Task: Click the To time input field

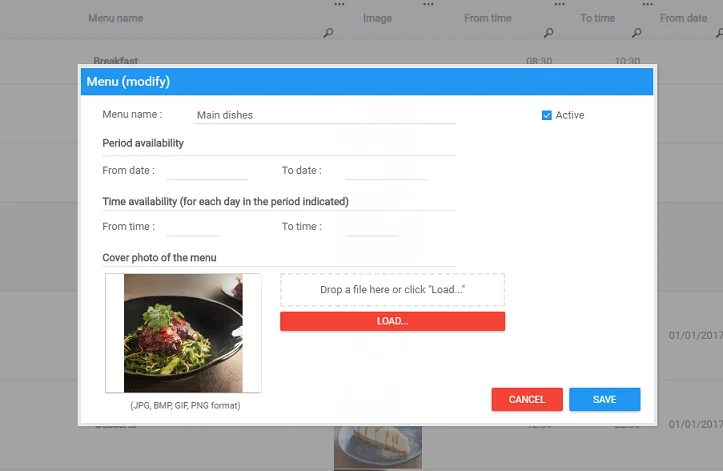Action: pyautogui.click(x=372, y=227)
